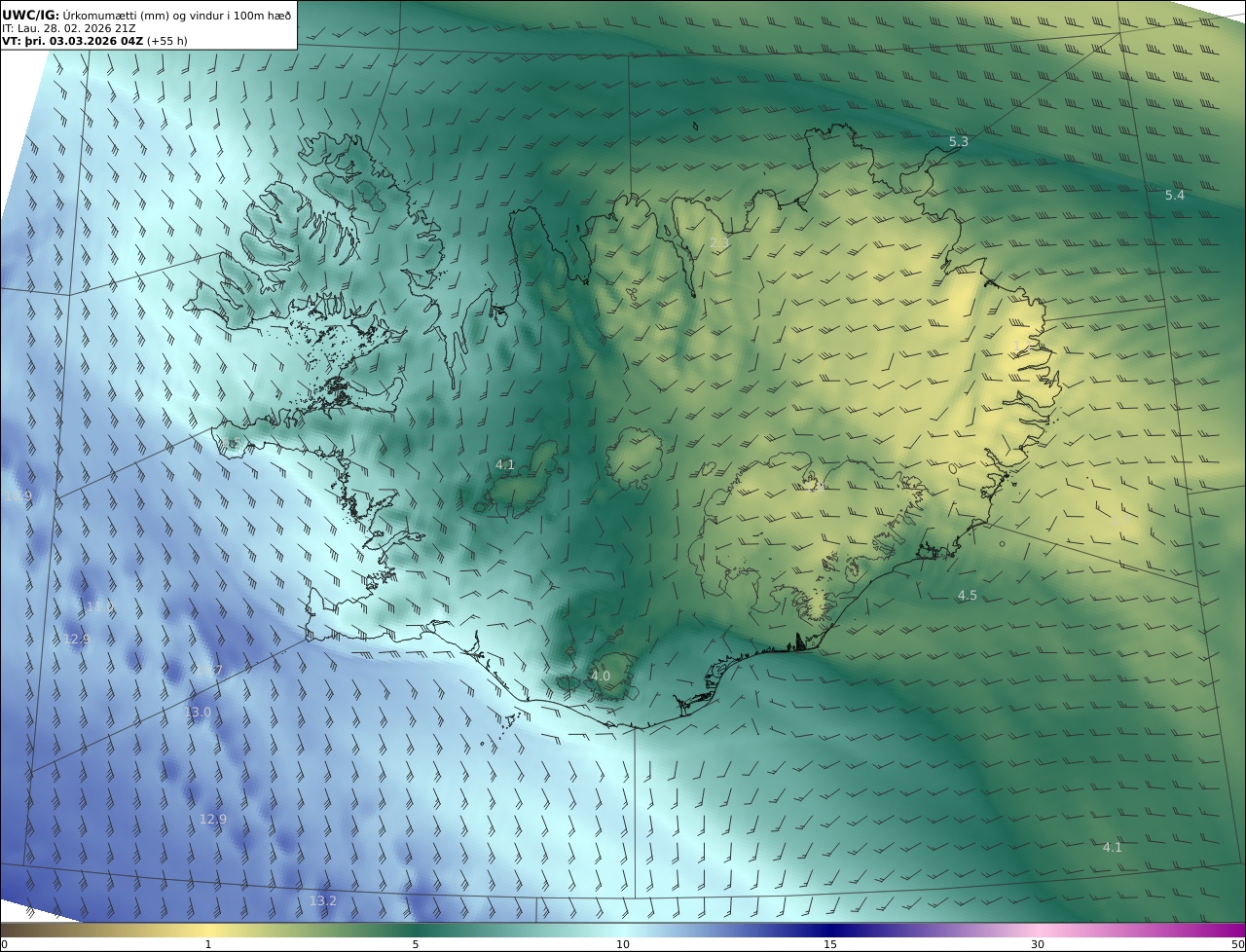
Task: Click the 13.2 value label on the map
Action: click(323, 901)
